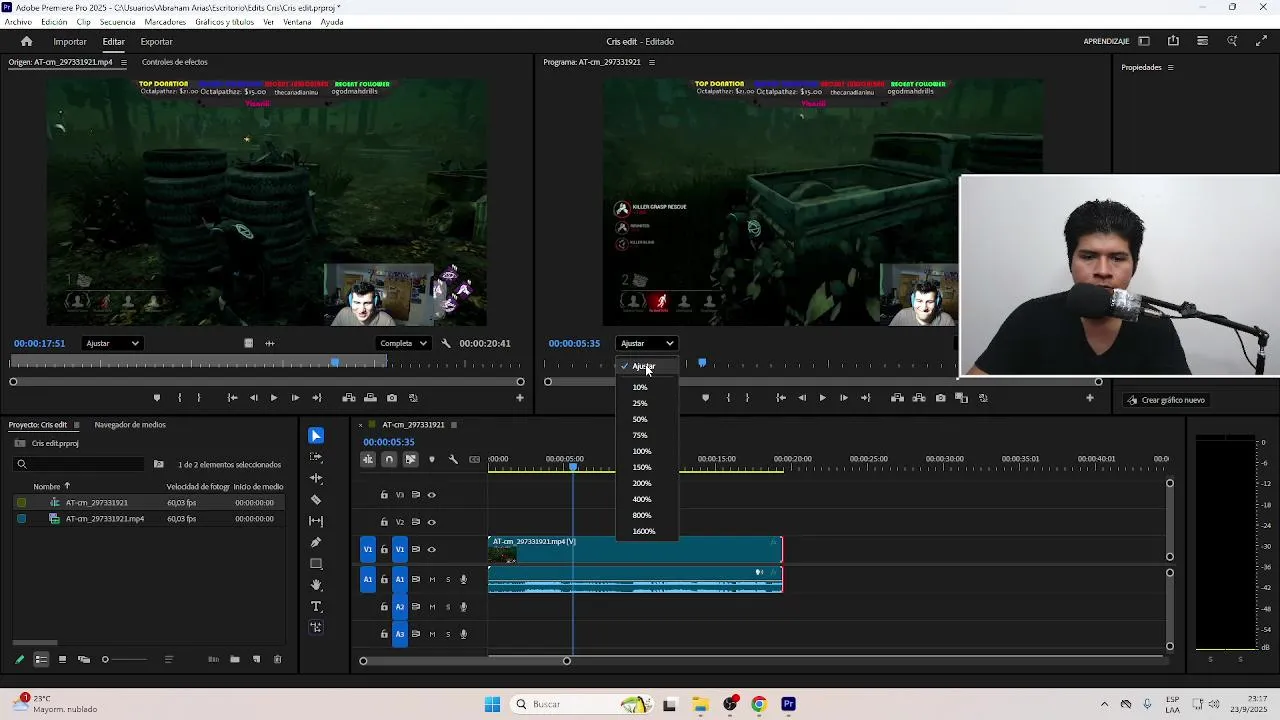Viewport: 1280px width, 720px height.
Task: Click Export Frame camera in Source monitor
Action: [x=392, y=398]
